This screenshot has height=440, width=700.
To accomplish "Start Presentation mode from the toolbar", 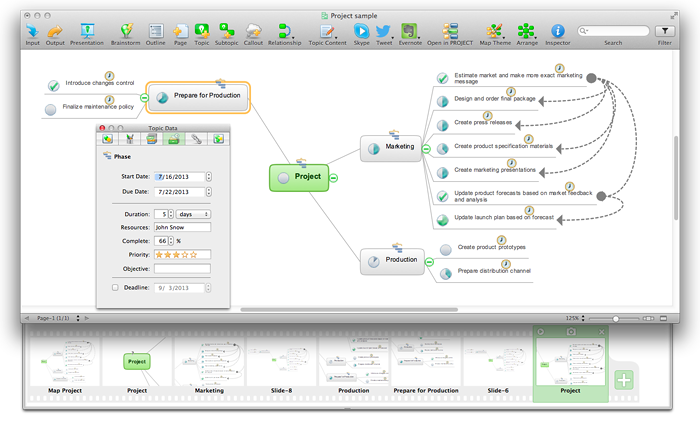I will coord(87,31).
